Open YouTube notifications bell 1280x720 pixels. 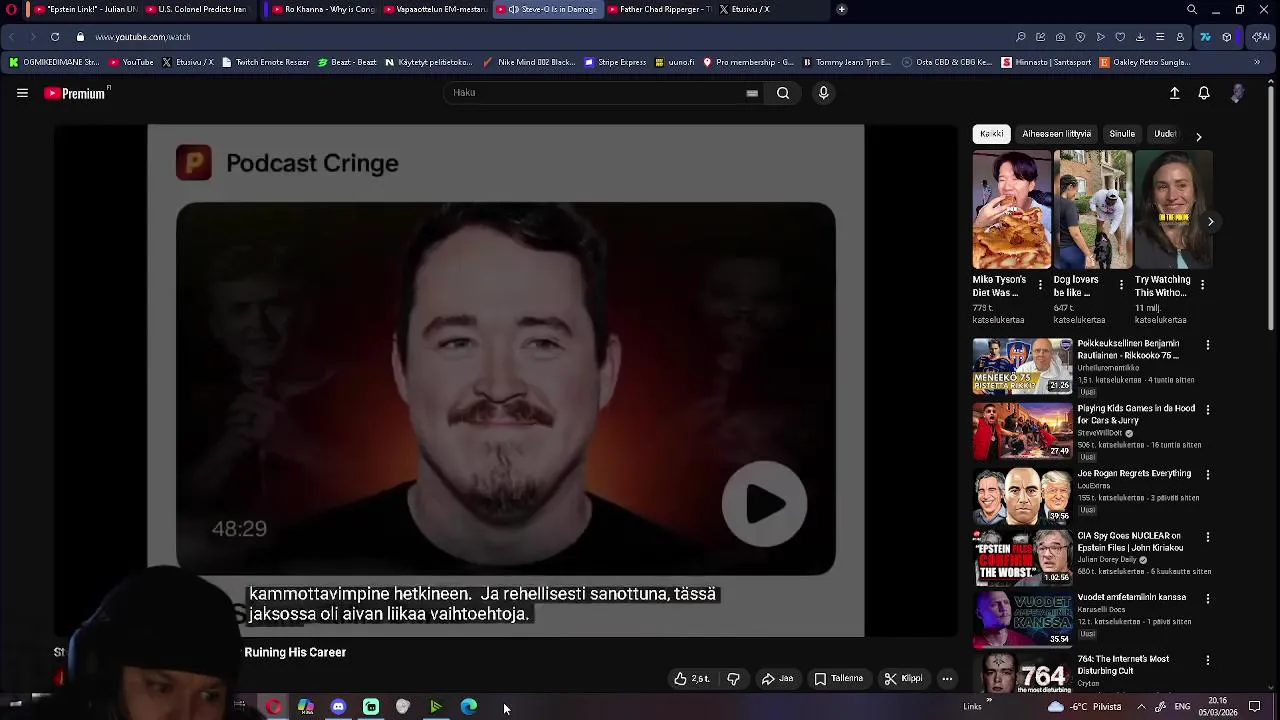tap(1204, 93)
